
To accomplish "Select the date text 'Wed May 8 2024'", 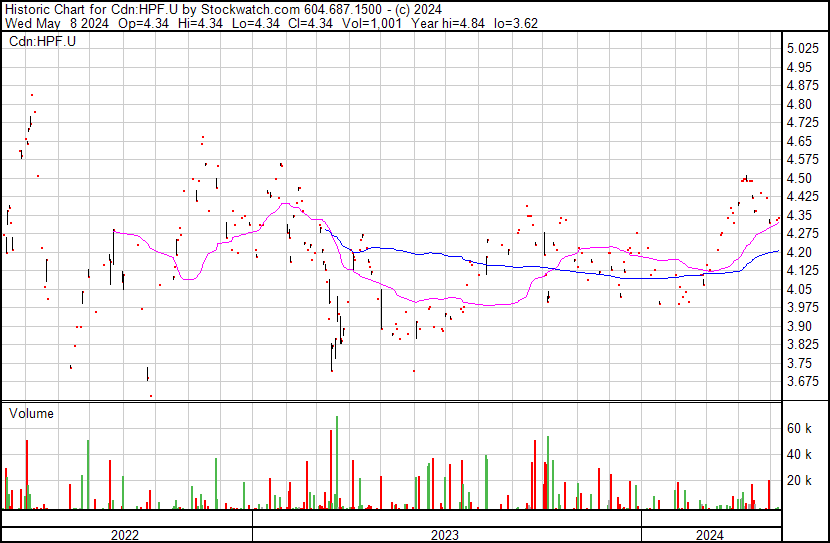I will 57,23.
